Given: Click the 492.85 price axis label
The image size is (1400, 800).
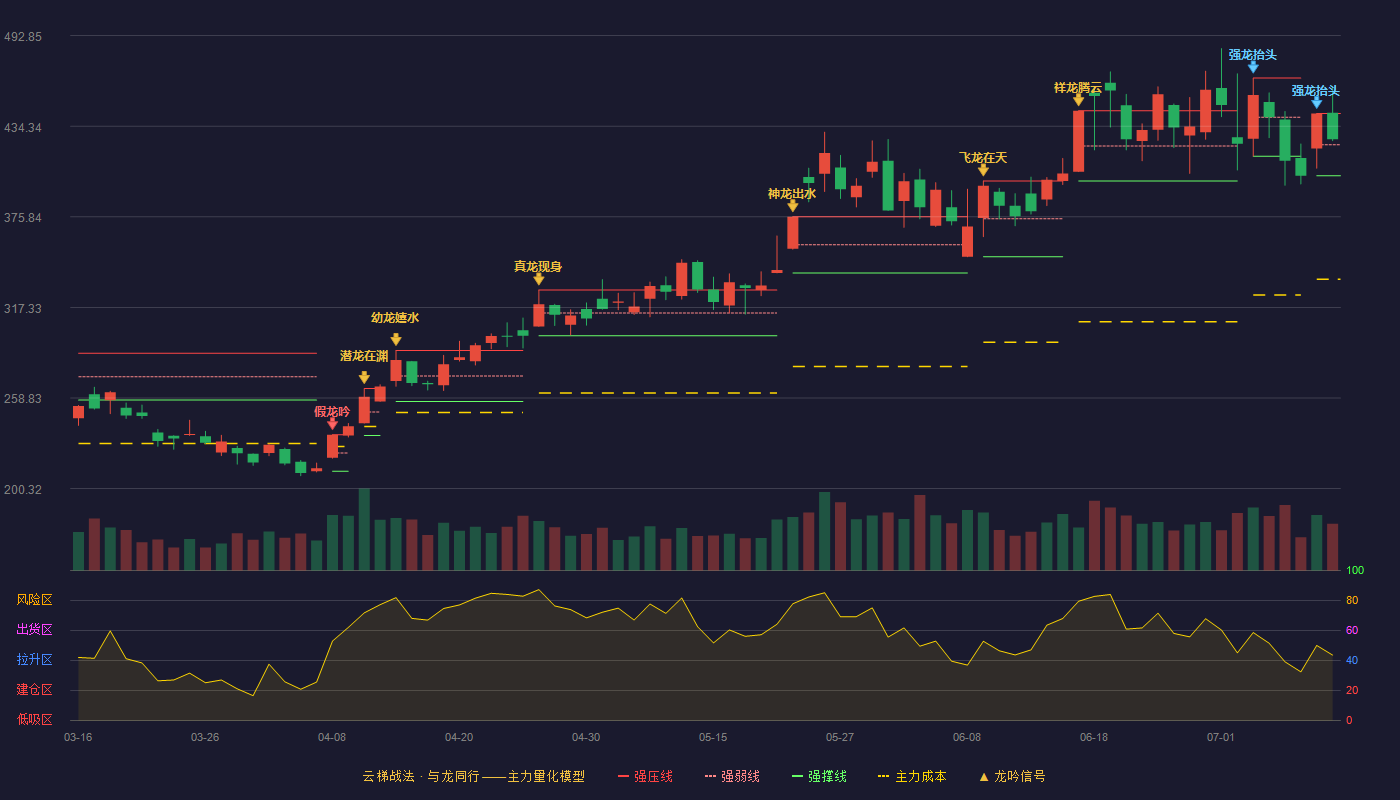Looking at the screenshot, I should coord(23,37).
